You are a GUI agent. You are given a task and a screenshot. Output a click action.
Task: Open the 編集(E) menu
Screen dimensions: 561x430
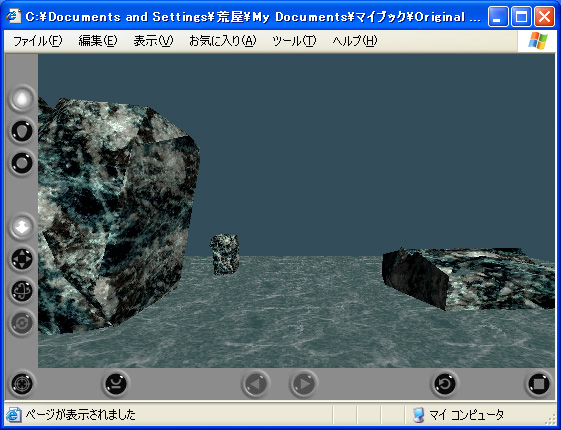point(98,41)
